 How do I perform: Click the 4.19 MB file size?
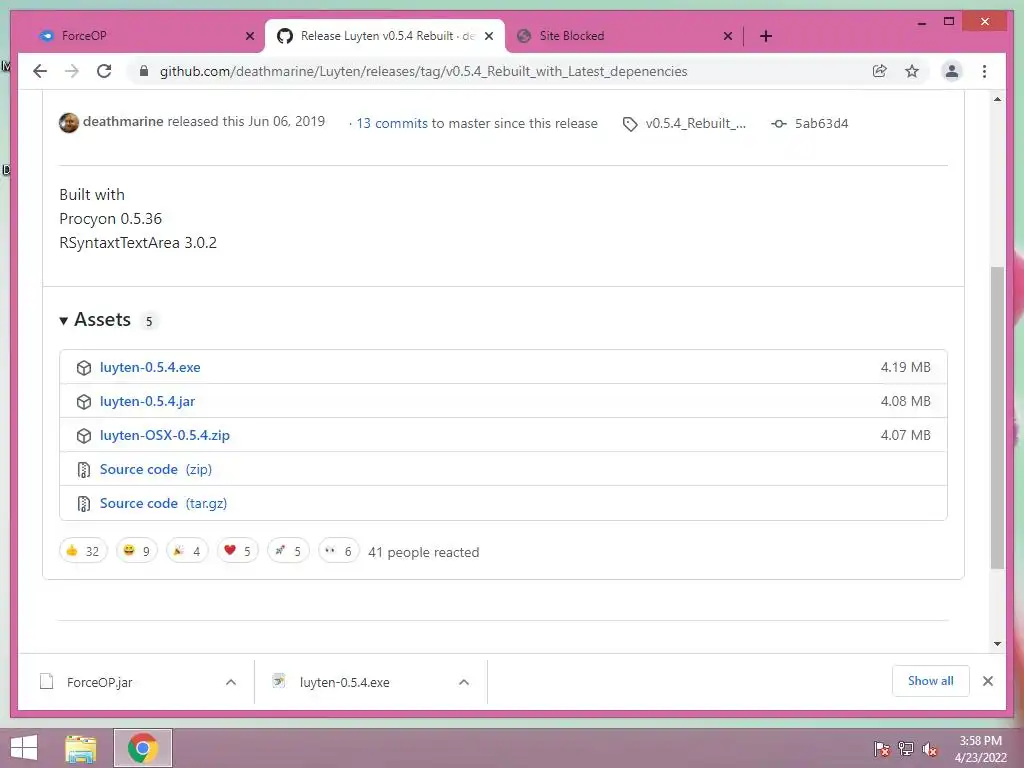point(905,367)
